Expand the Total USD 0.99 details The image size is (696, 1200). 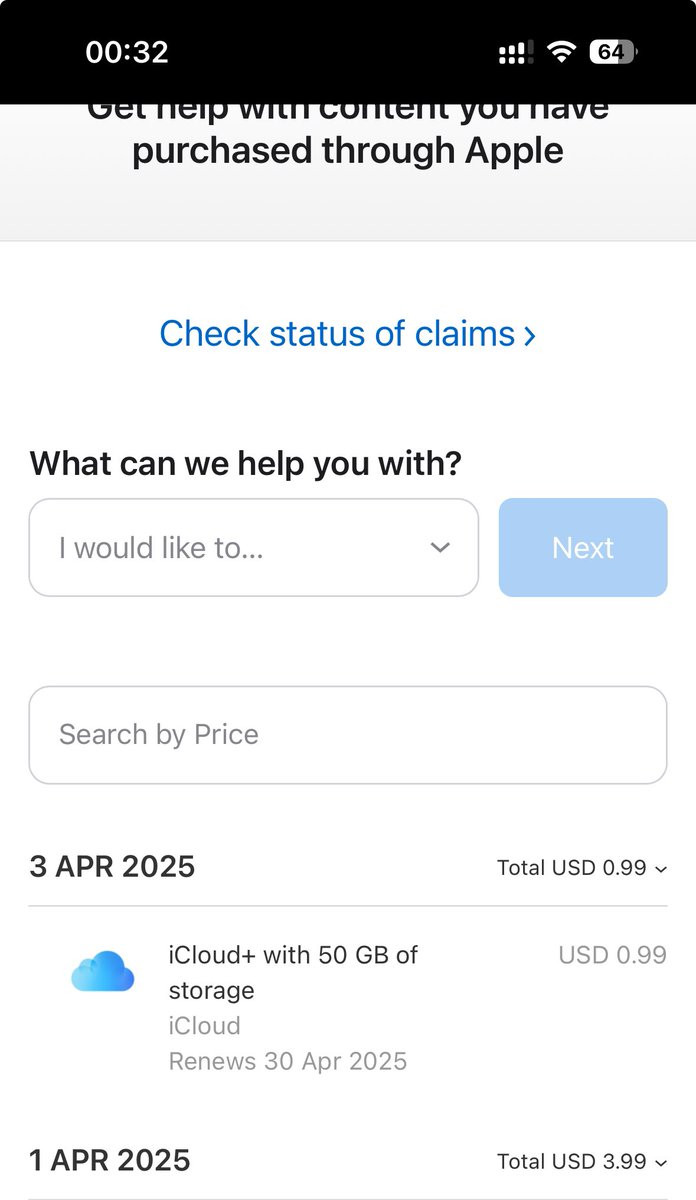[x=582, y=868]
